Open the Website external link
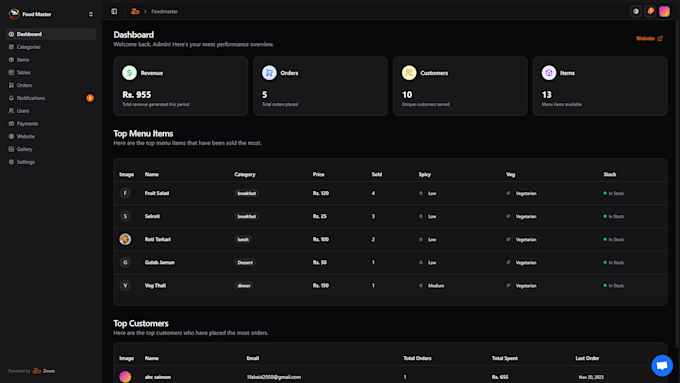 coord(649,39)
